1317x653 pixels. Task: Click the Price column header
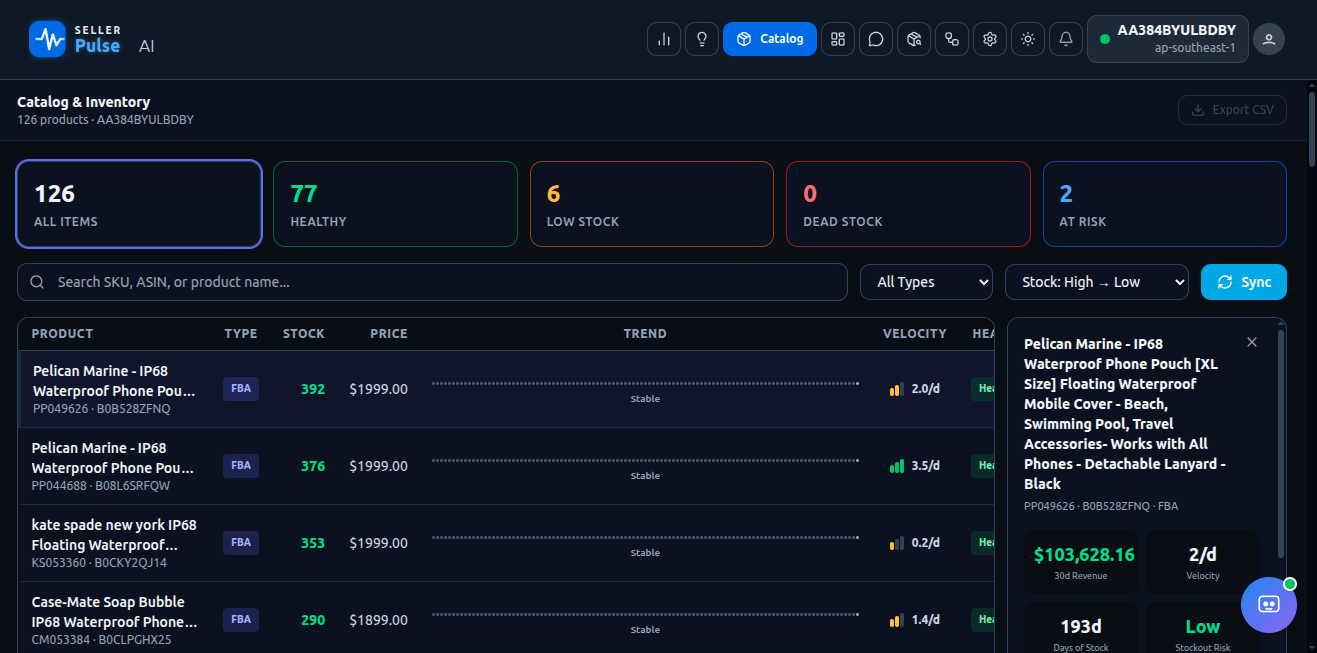pyautogui.click(x=389, y=334)
